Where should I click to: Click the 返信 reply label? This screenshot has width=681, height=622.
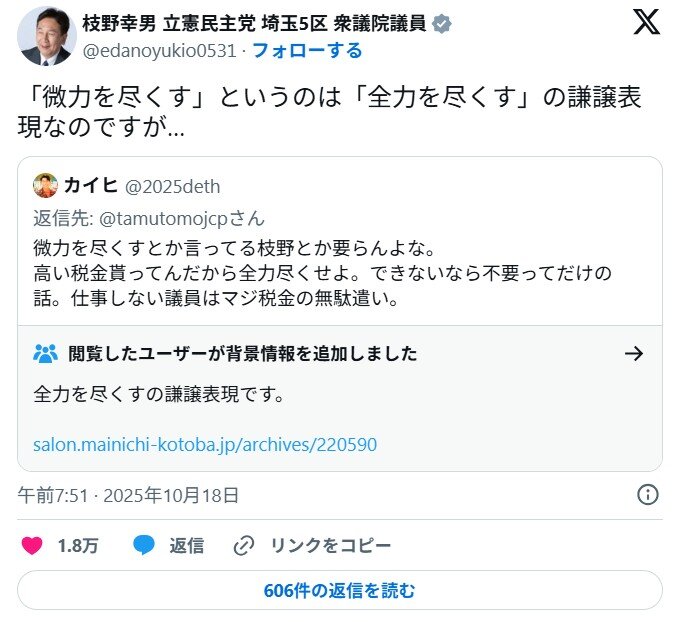(x=186, y=546)
